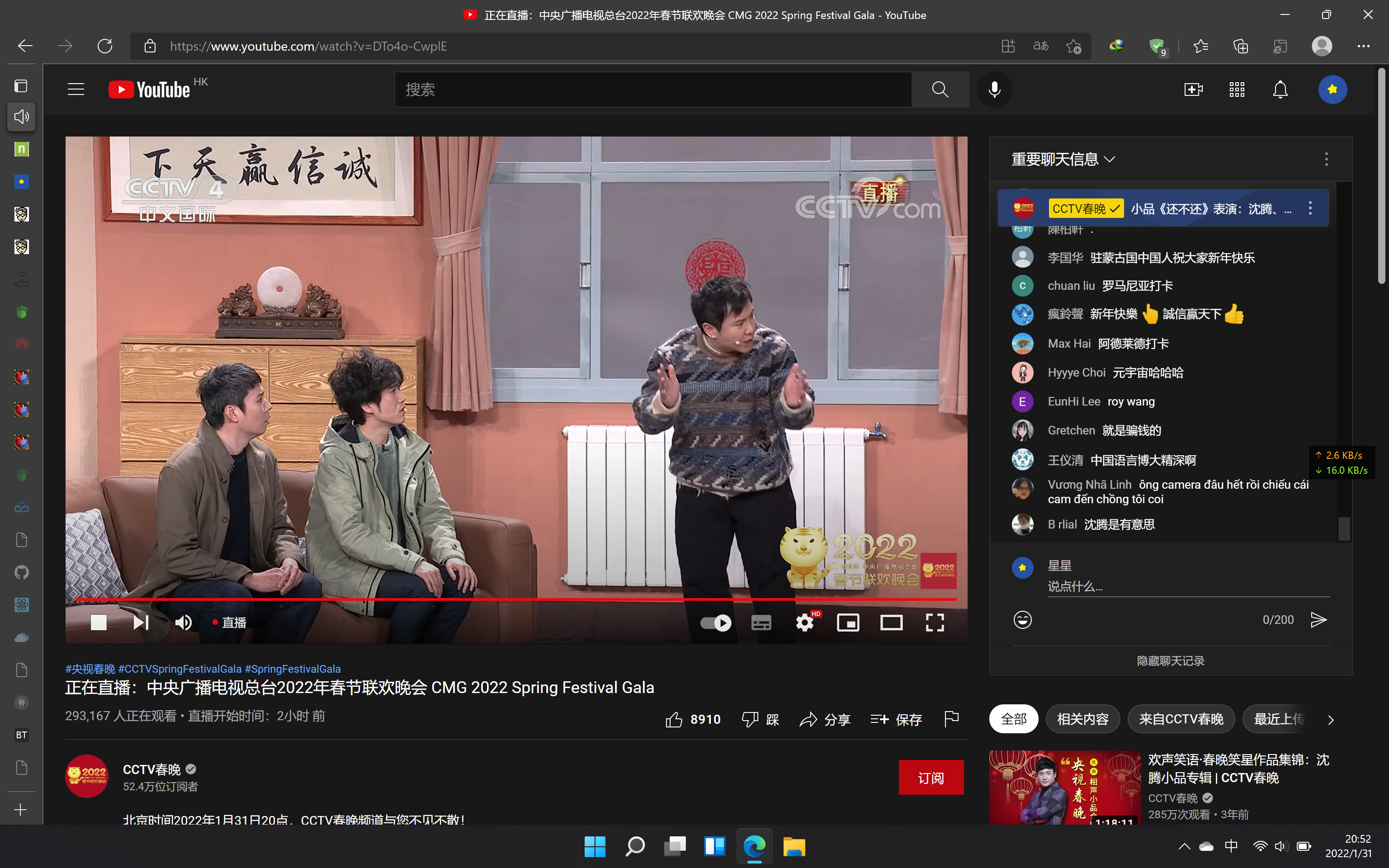Hide chat with 隐藏聊天记录
The image size is (1389, 868).
(1170, 661)
